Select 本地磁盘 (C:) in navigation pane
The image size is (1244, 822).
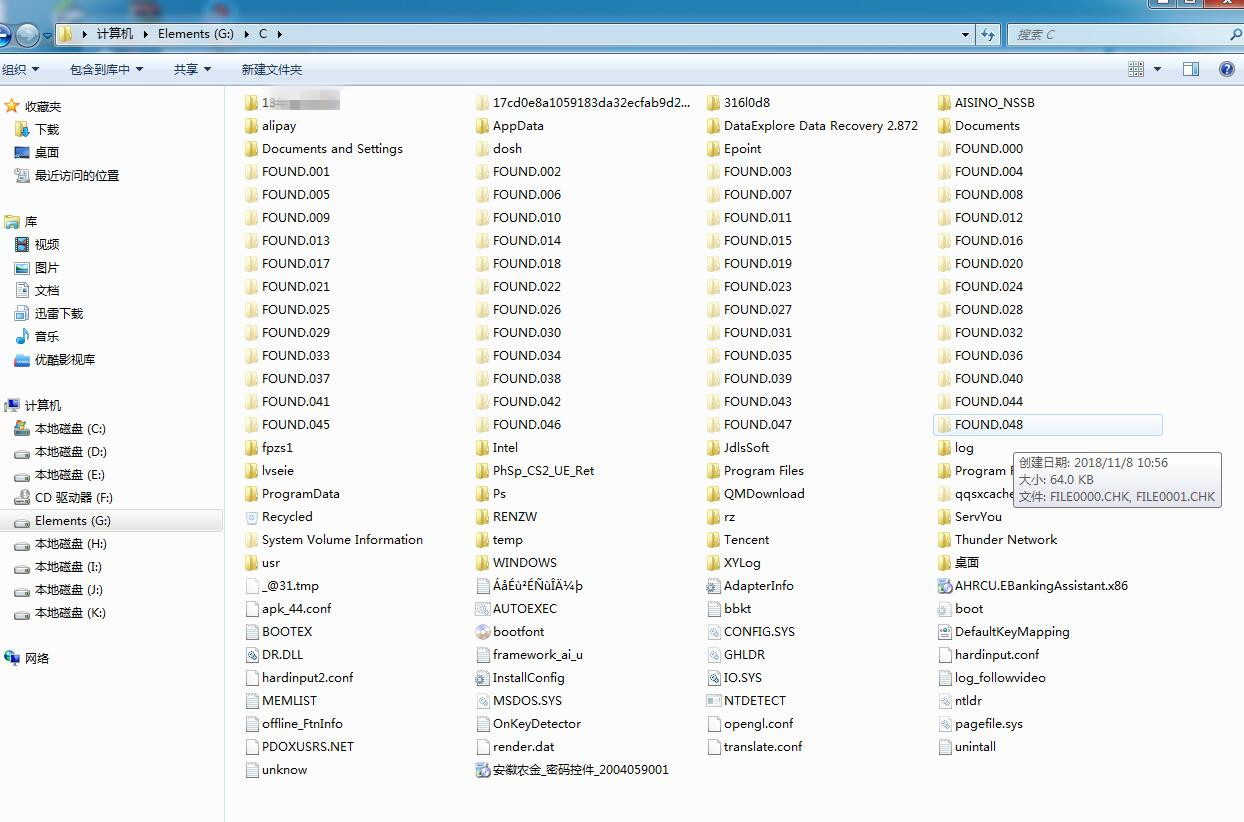click(69, 428)
